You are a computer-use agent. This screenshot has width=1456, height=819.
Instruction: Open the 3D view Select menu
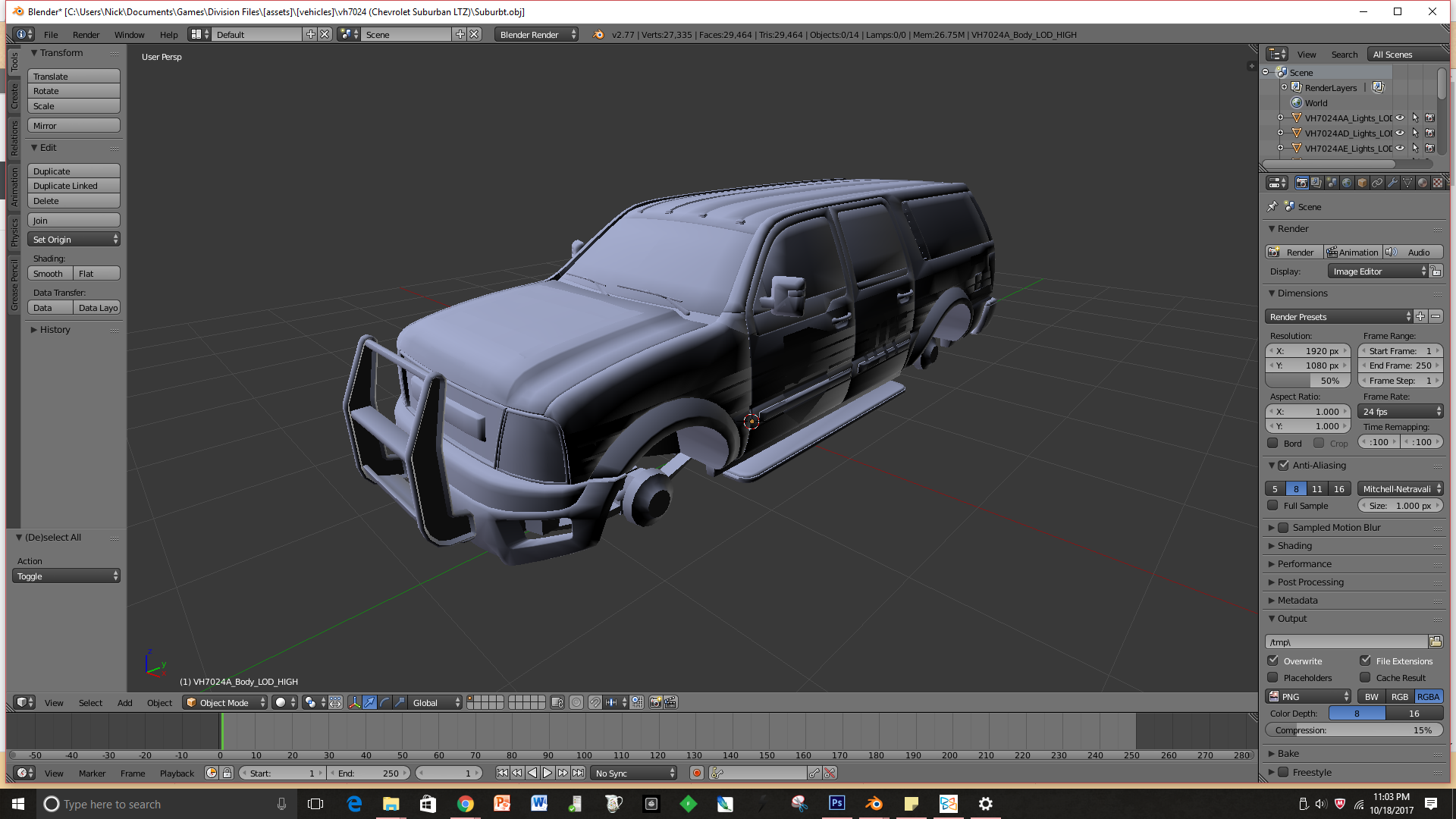[90, 702]
